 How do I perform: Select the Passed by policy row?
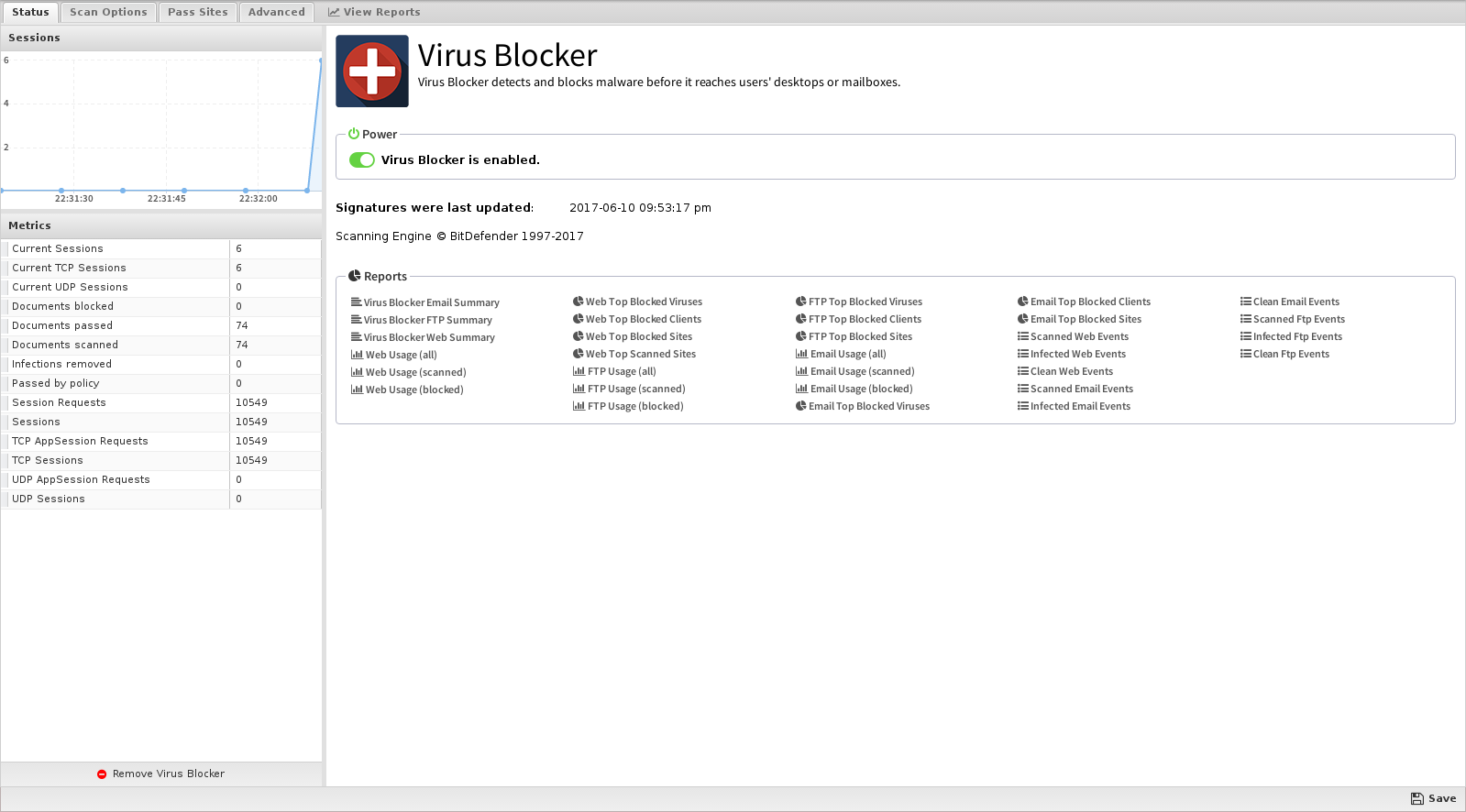point(161,383)
